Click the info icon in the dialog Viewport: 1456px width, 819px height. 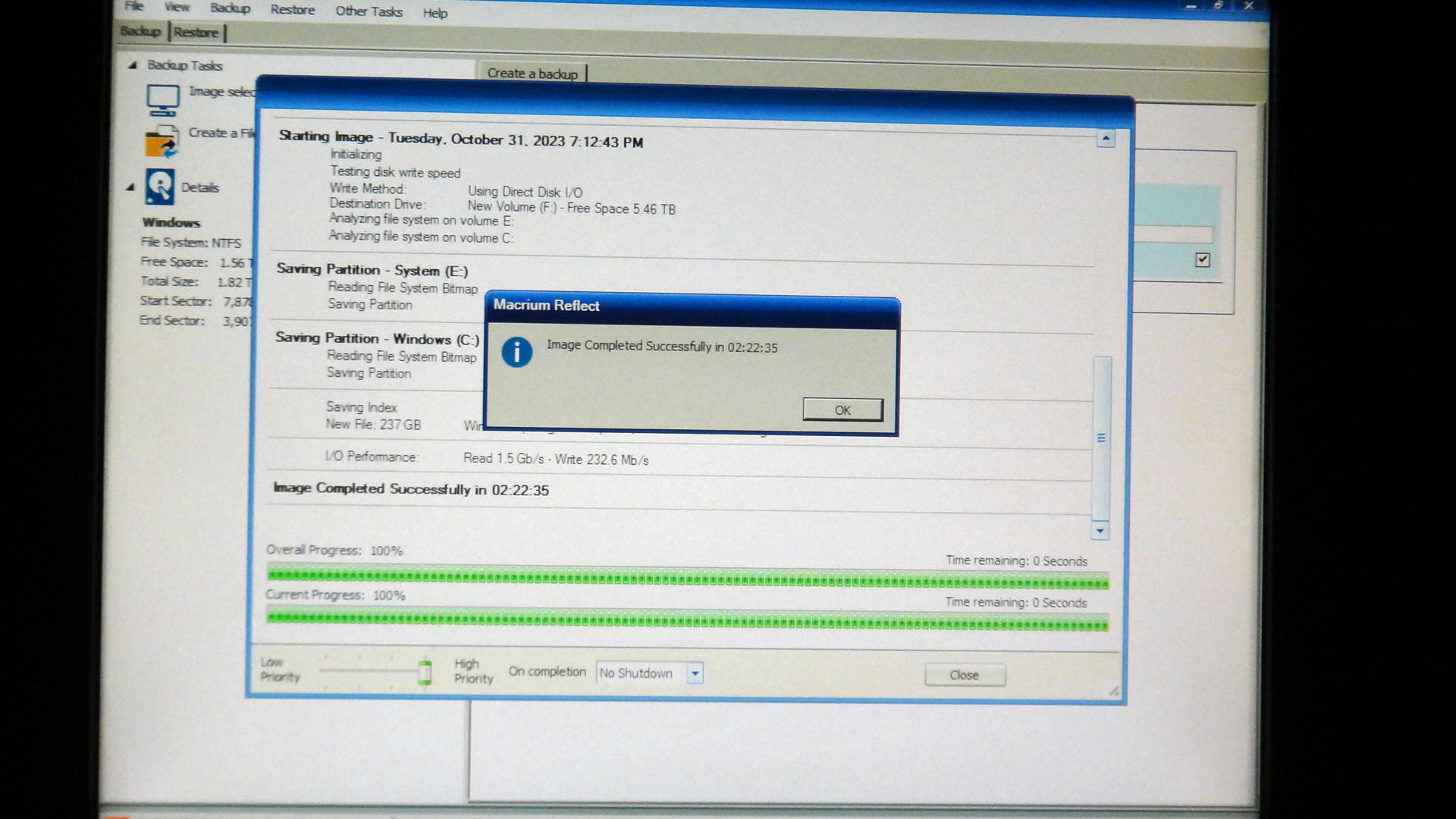pos(516,352)
